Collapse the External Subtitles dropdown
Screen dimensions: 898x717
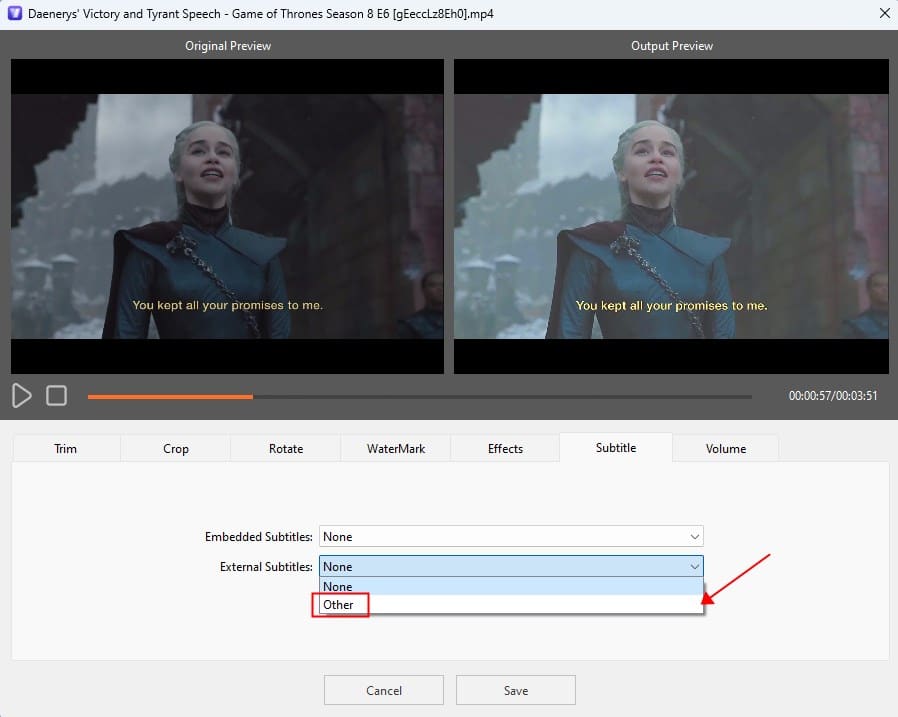point(511,566)
